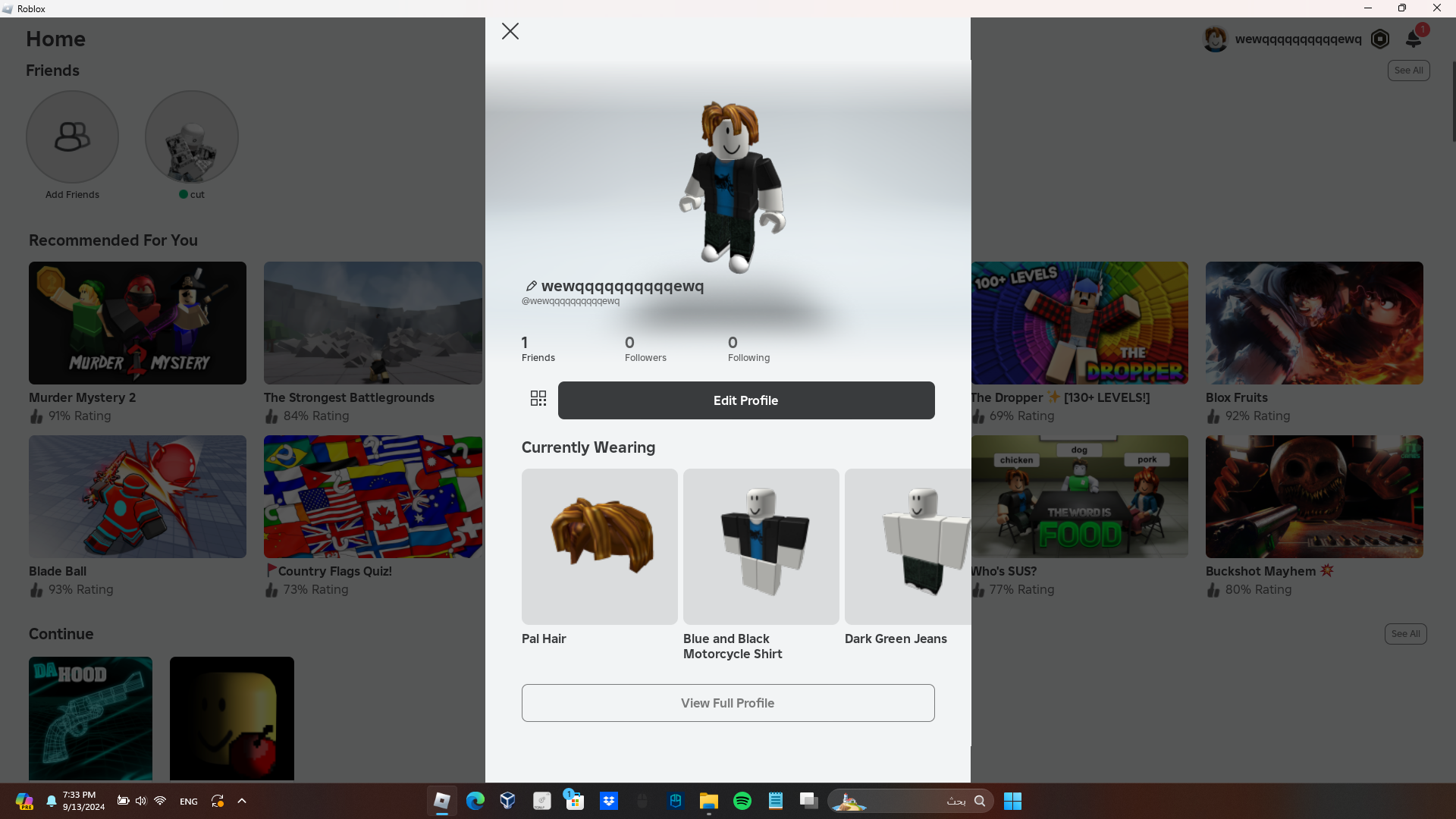The height and width of the screenshot is (819, 1456).
Task: Open the Wi-Fi network icon in the tray
Action: (160, 801)
